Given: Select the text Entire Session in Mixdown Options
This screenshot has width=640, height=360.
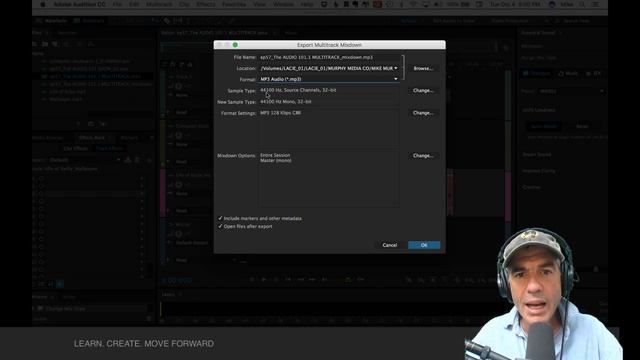Looking at the screenshot, I should click(275, 155).
